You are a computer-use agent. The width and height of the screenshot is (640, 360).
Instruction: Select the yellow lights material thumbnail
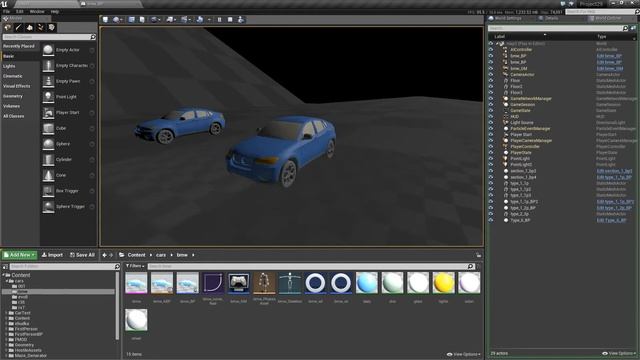pyautogui.click(x=443, y=283)
